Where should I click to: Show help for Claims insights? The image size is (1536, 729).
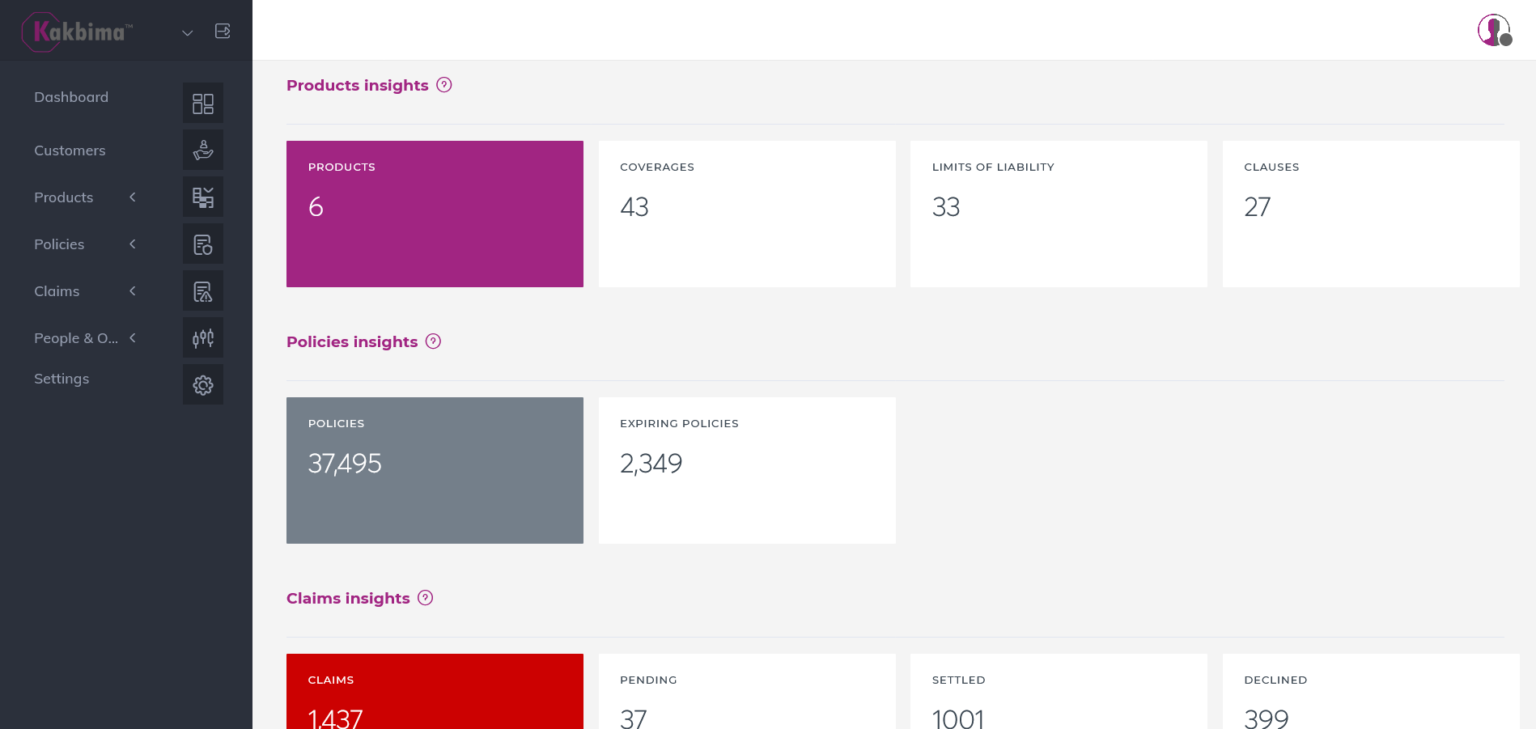click(425, 598)
